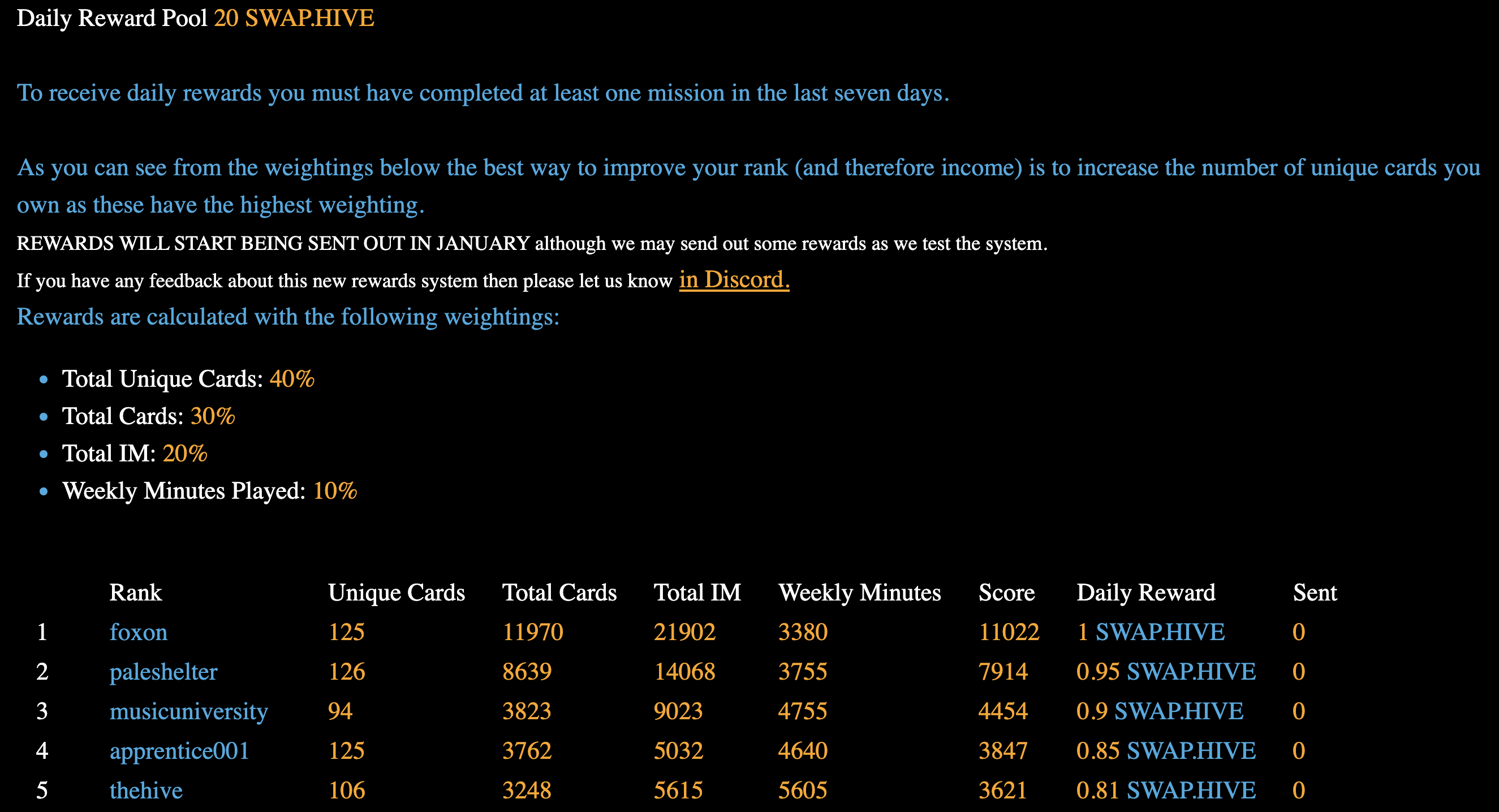The image size is (1499, 812).
Task: Select apprentice001's total cards 3762
Action: pyautogui.click(x=527, y=751)
